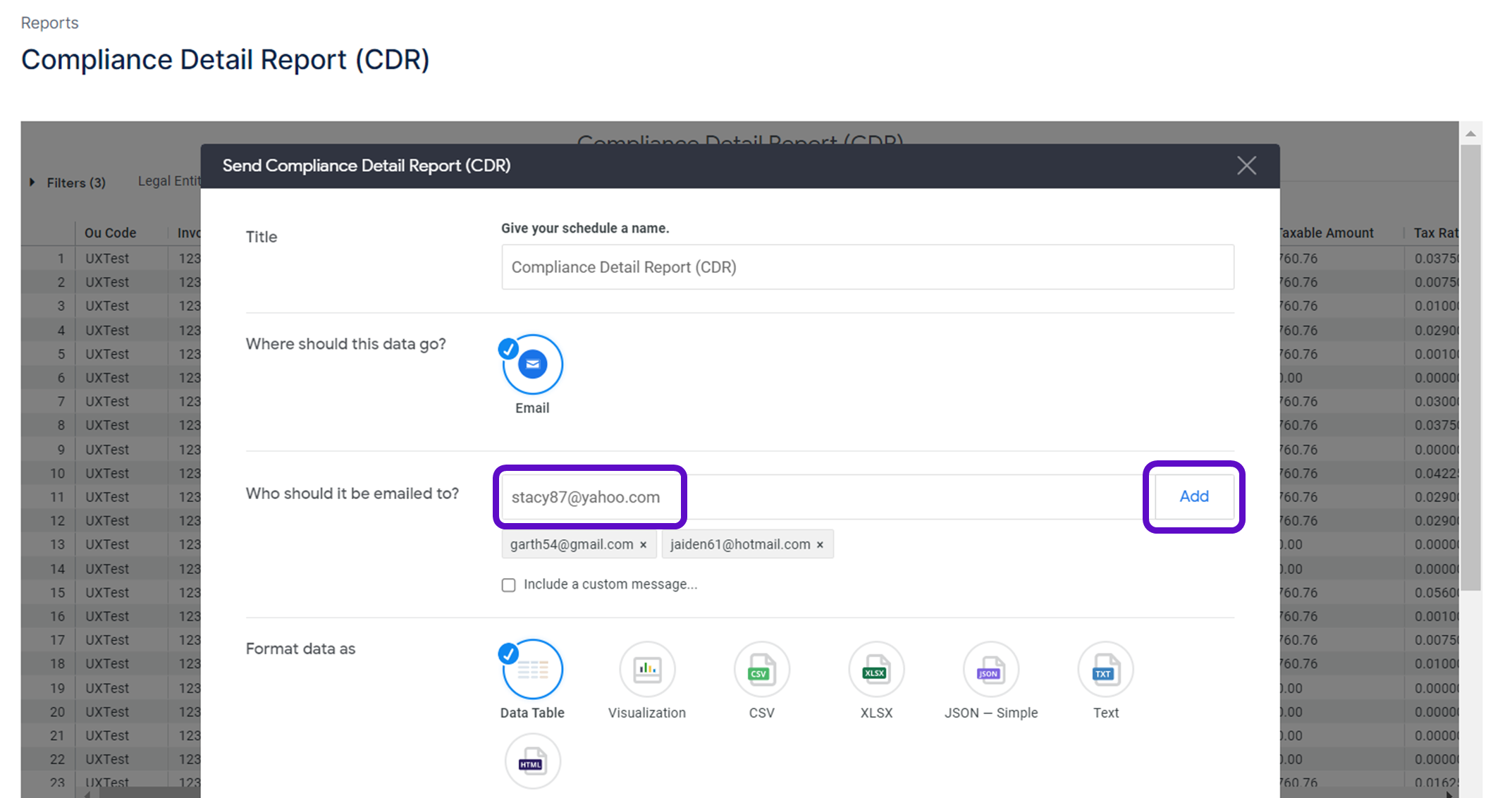Screen dimensions: 1512x798
Task: Select the HTML format icon
Action: [532, 761]
